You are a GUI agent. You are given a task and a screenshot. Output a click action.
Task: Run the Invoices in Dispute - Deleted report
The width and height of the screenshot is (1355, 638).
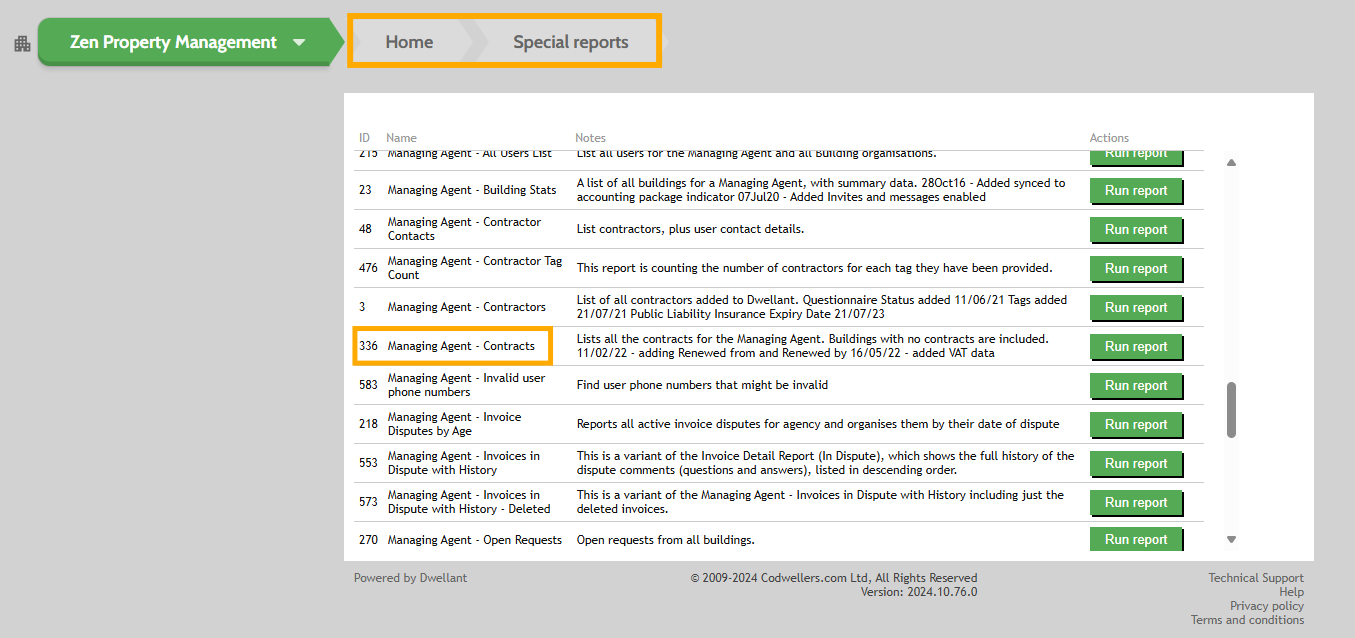coord(1136,502)
